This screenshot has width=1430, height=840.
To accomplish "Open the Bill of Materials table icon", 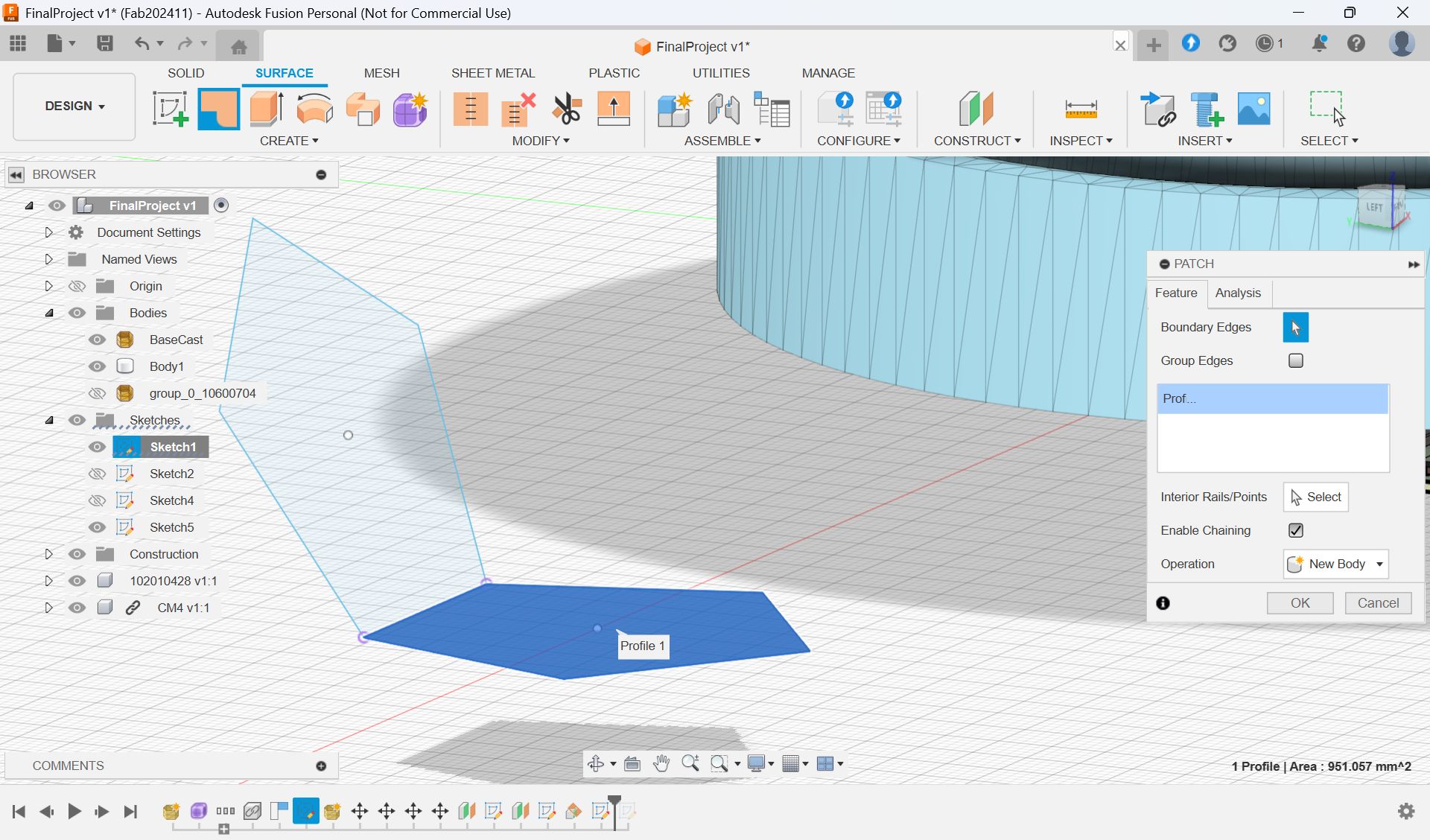I will (772, 109).
